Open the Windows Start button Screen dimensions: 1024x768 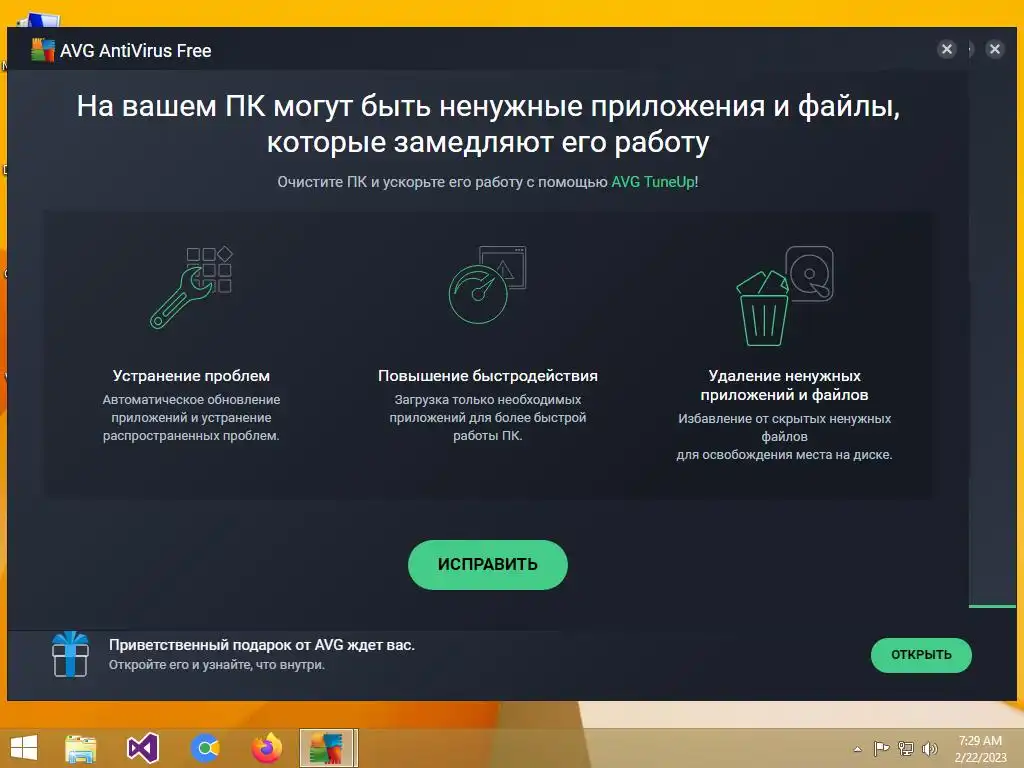[24, 748]
